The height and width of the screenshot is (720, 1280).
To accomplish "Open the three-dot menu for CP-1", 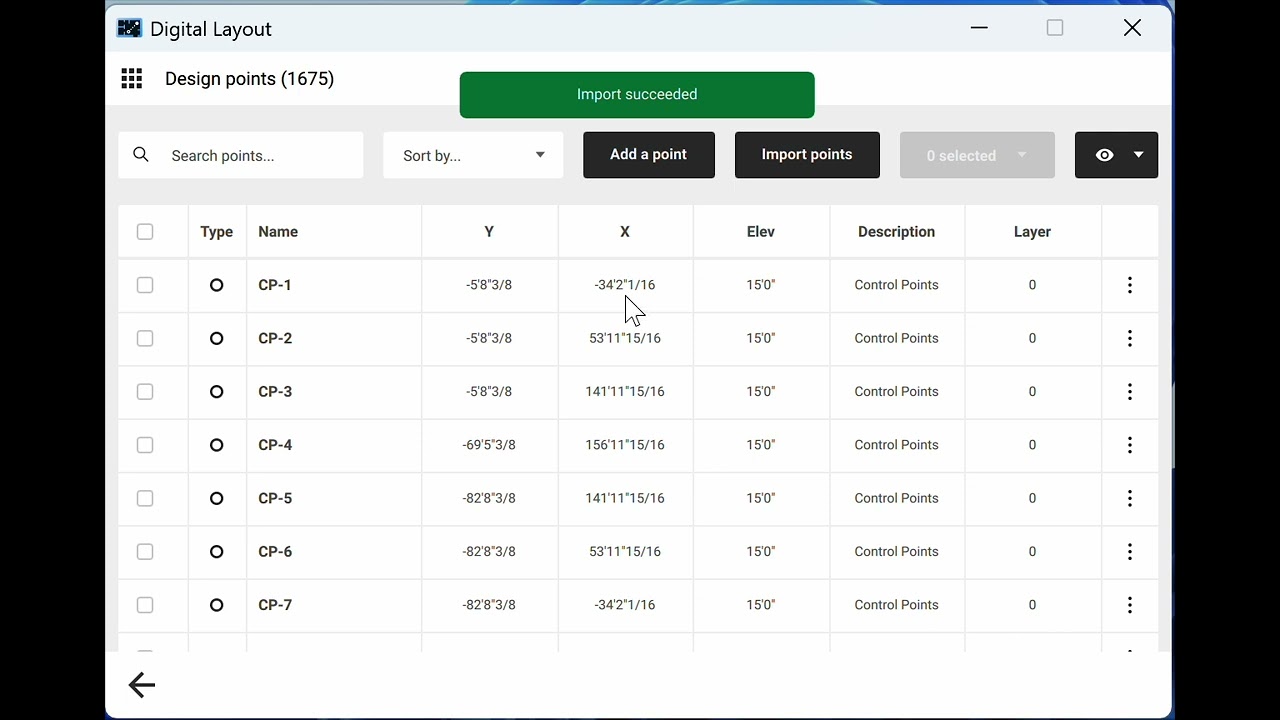I will click(x=1130, y=285).
